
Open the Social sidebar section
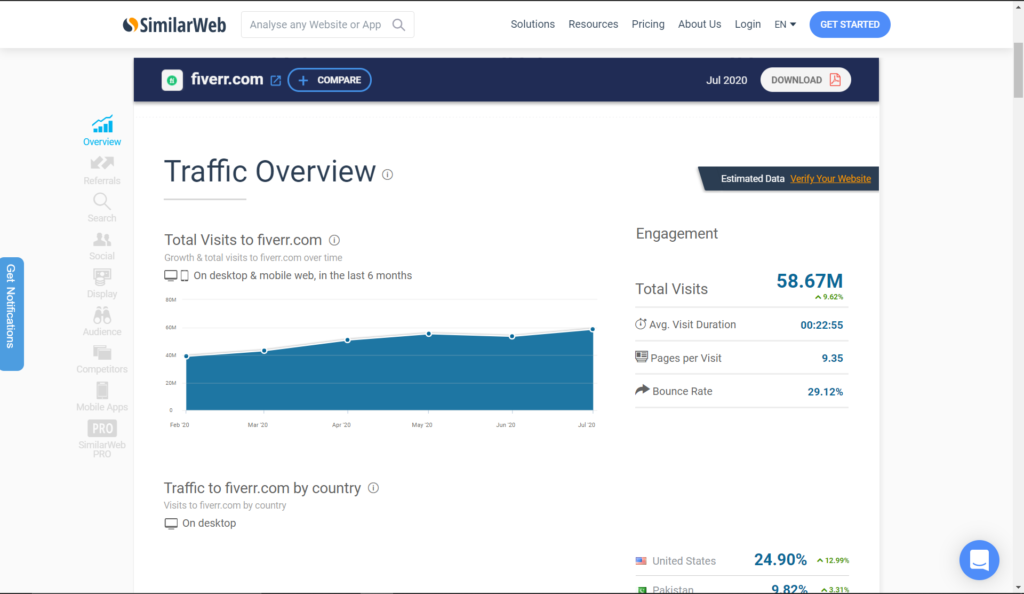coord(102,240)
